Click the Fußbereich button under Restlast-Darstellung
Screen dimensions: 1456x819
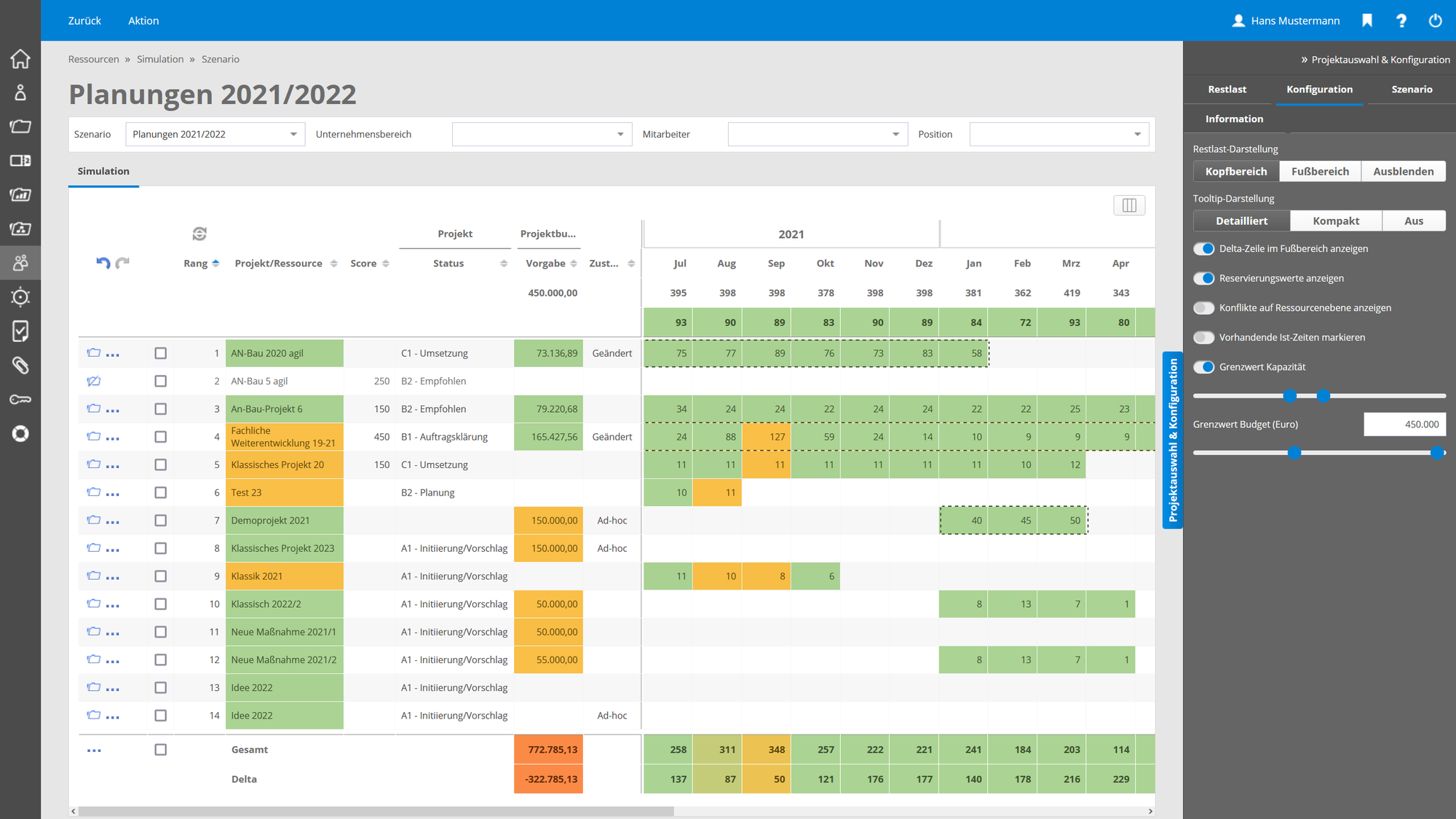[x=1319, y=171]
